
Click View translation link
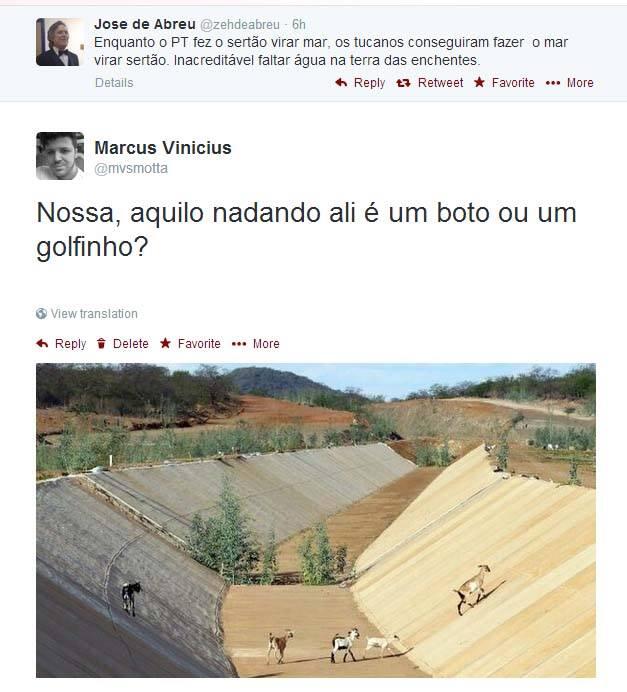pyautogui.click(x=94, y=313)
